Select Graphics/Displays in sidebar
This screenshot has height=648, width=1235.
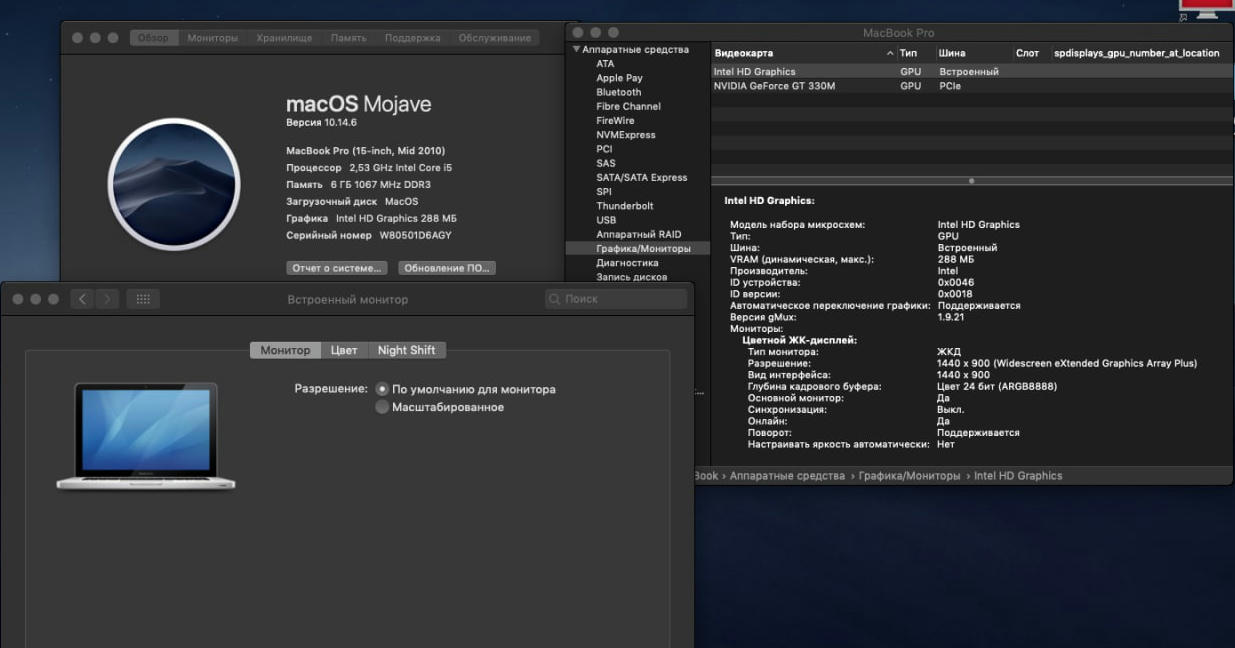[638, 248]
